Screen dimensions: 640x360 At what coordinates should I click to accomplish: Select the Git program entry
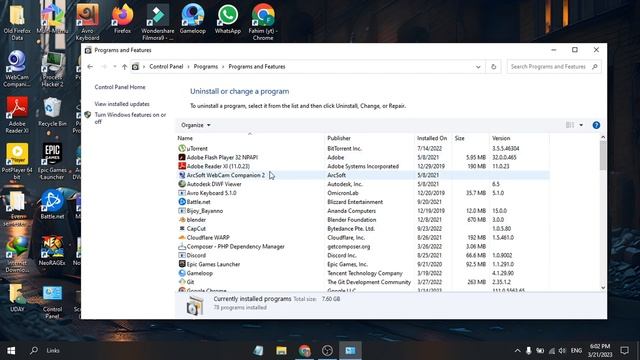click(x=363, y=282)
